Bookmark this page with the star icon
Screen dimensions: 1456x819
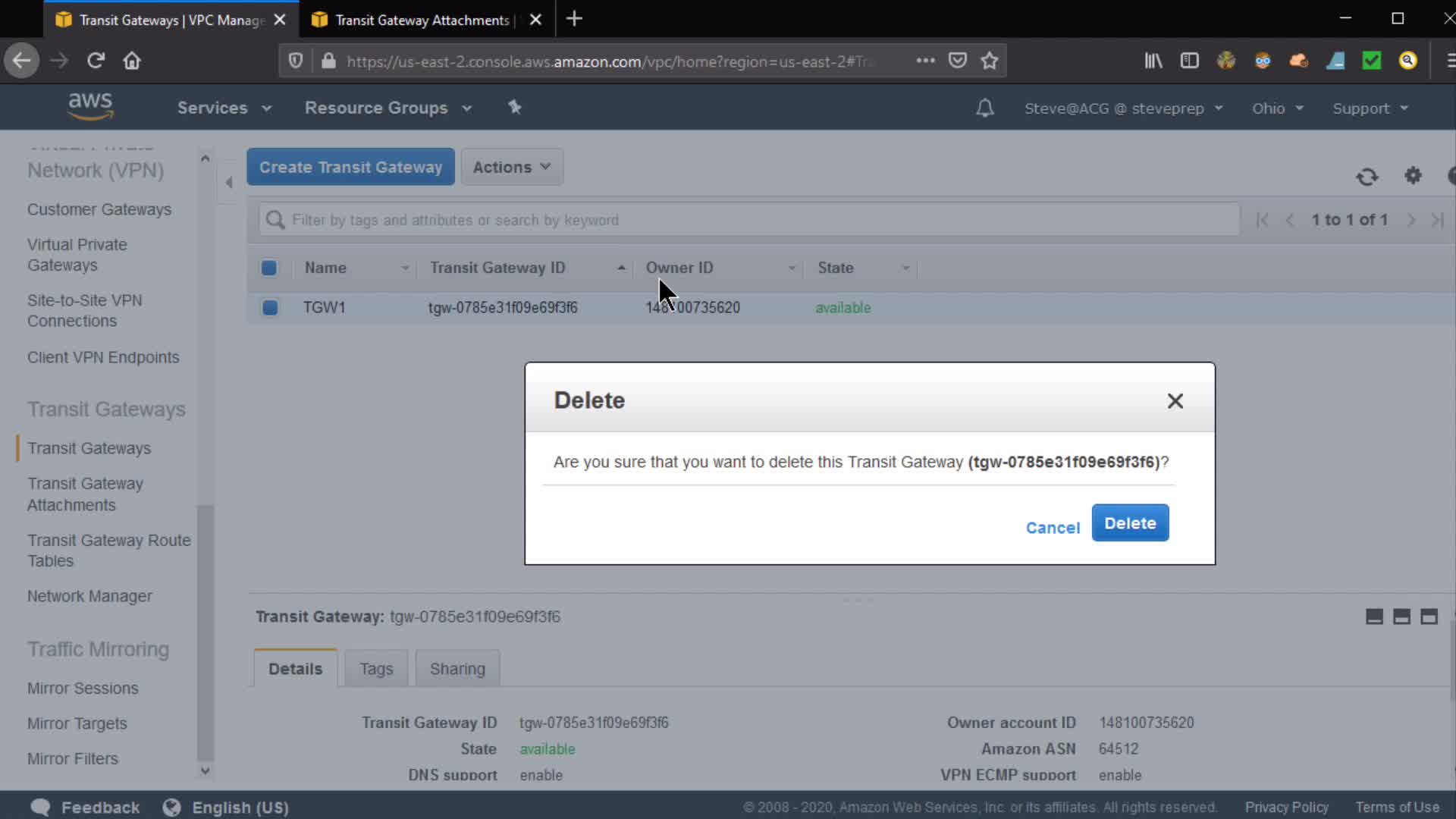[x=989, y=61]
